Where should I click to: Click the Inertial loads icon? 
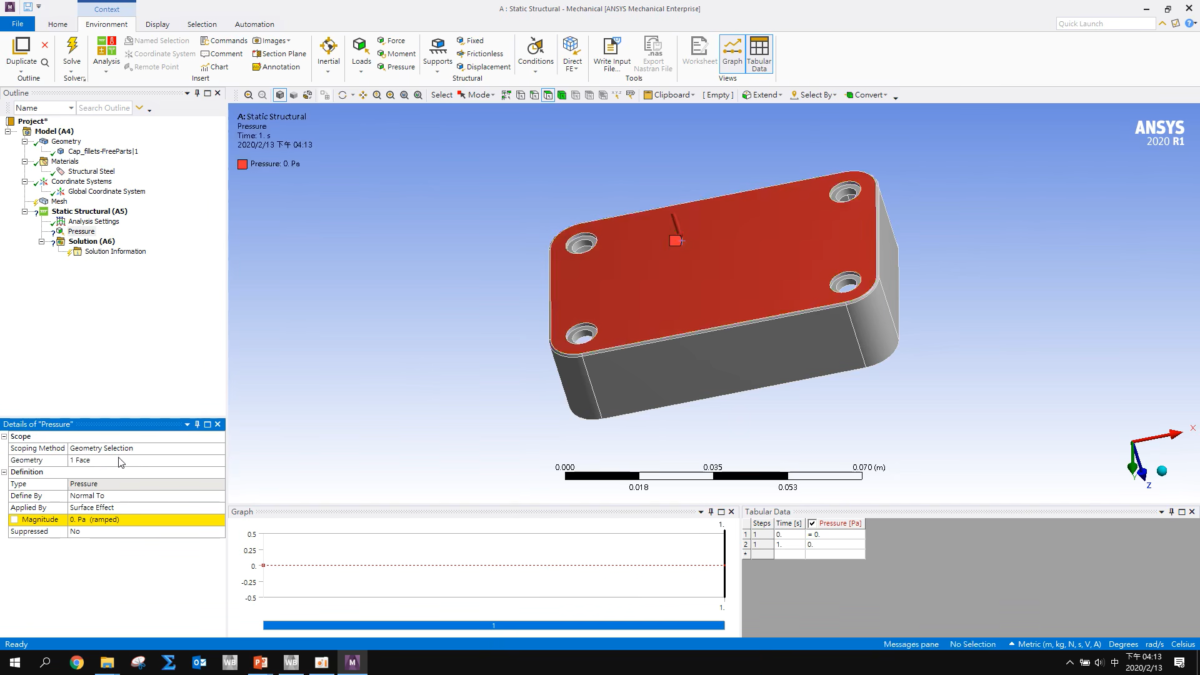coord(328,46)
